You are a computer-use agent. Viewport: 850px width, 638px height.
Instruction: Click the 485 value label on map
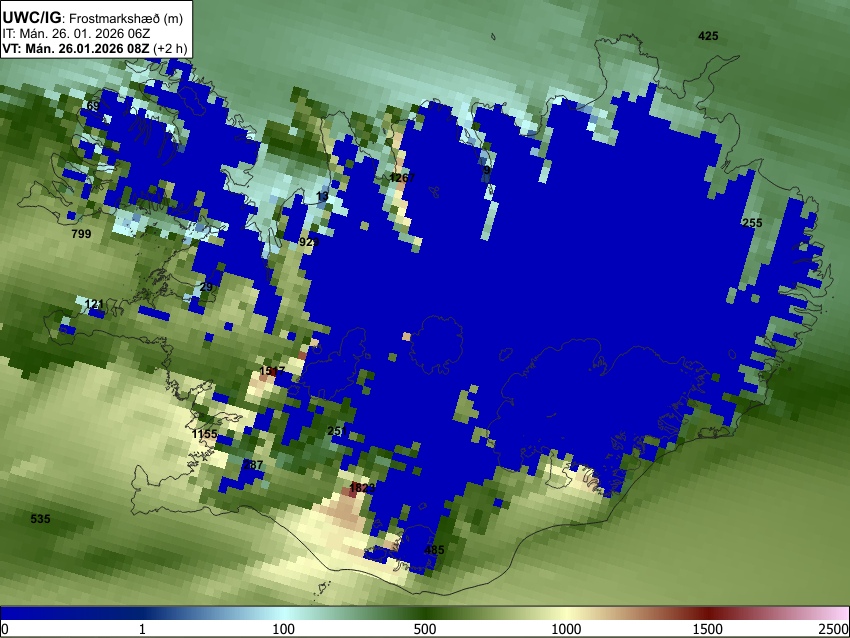pyautogui.click(x=434, y=550)
